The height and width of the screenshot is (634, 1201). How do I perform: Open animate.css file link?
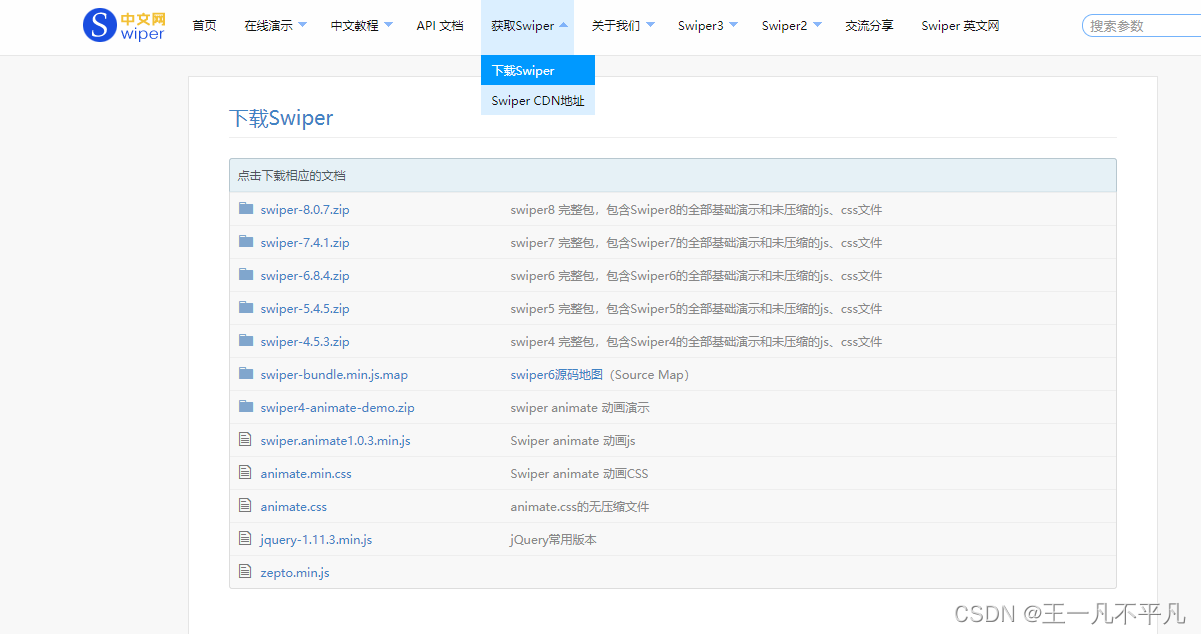point(293,507)
